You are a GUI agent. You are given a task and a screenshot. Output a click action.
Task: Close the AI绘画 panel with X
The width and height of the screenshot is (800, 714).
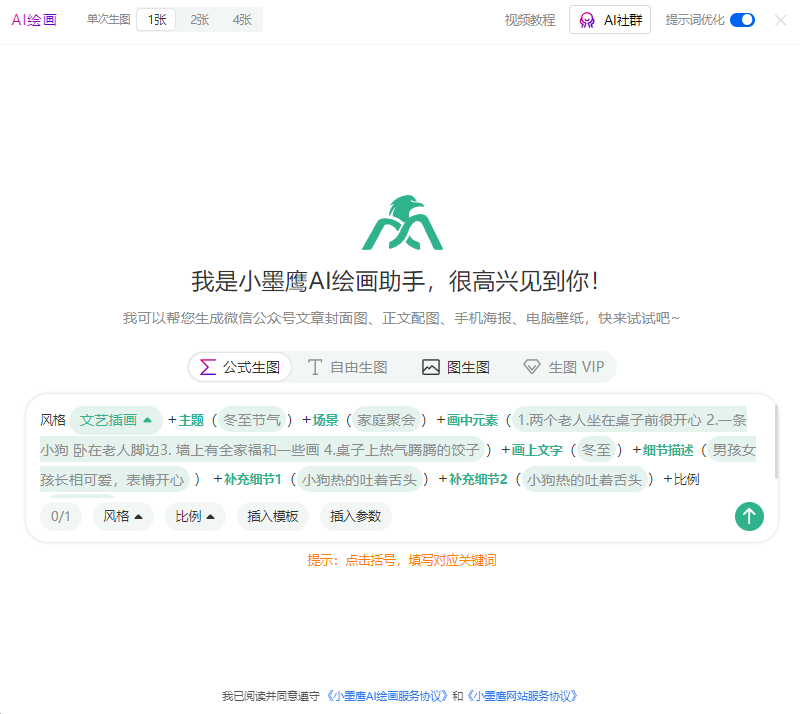coord(780,20)
